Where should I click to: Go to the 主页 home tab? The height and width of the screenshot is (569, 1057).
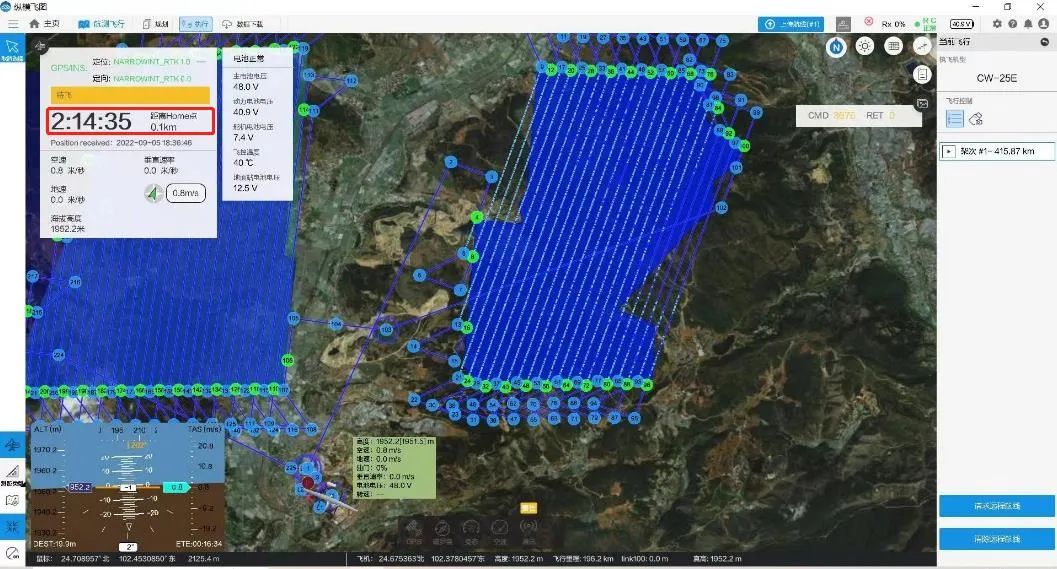pyautogui.click(x=44, y=23)
